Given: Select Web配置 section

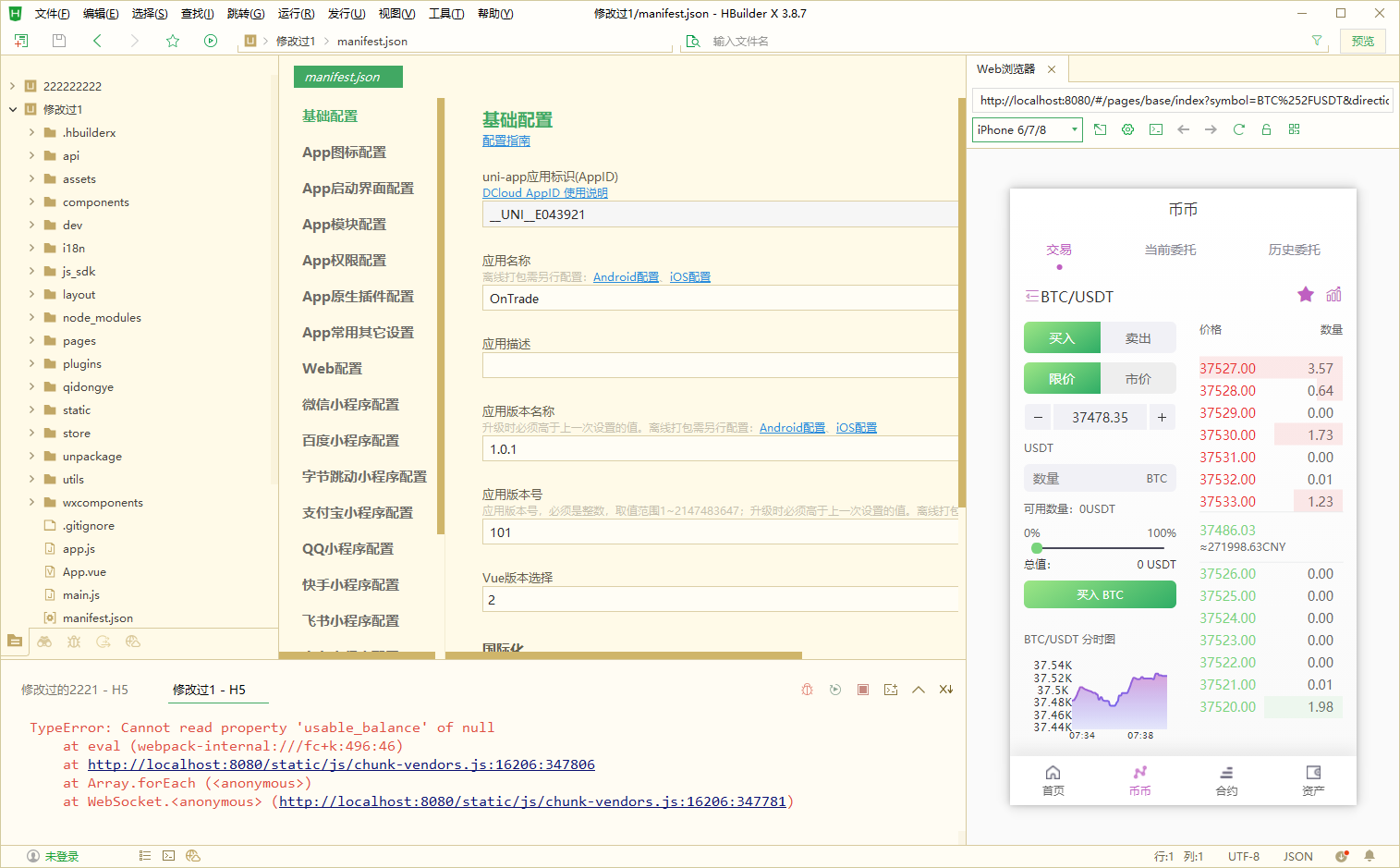Looking at the screenshot, I should click(x=332, y=369).
